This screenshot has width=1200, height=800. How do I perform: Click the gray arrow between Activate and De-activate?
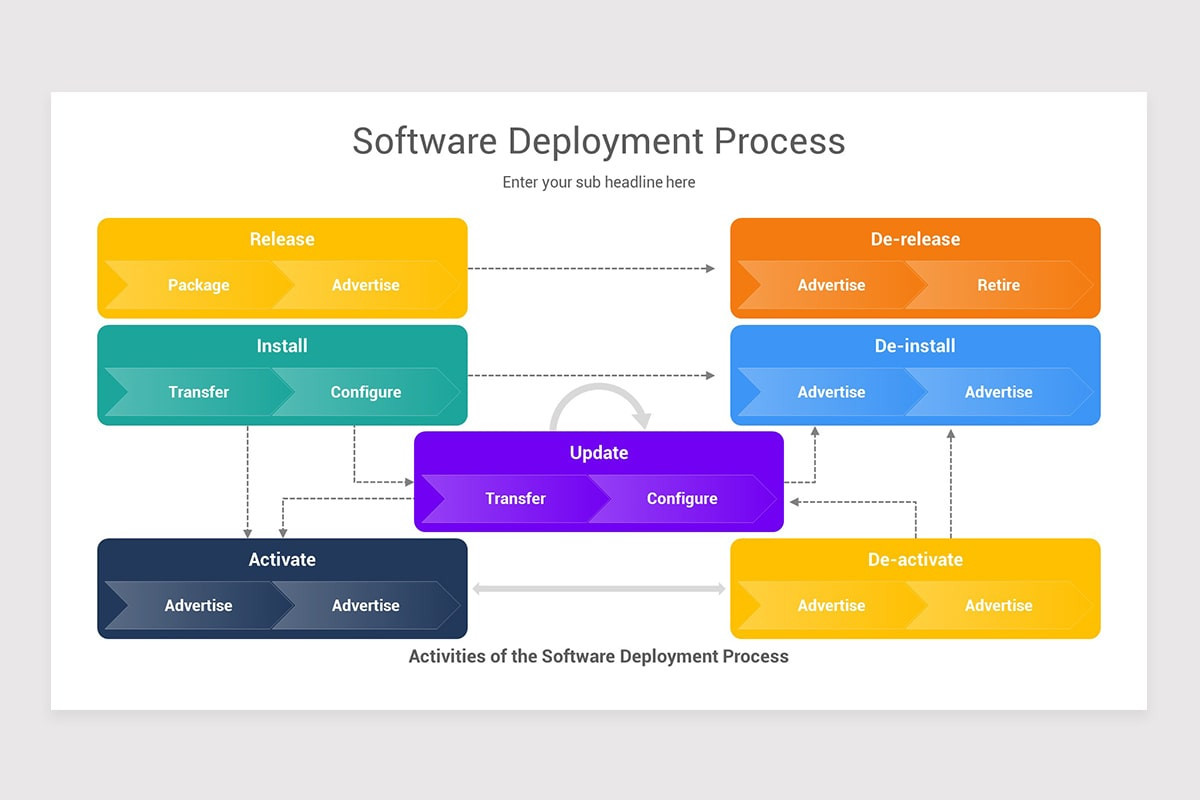tap(598, 588)
